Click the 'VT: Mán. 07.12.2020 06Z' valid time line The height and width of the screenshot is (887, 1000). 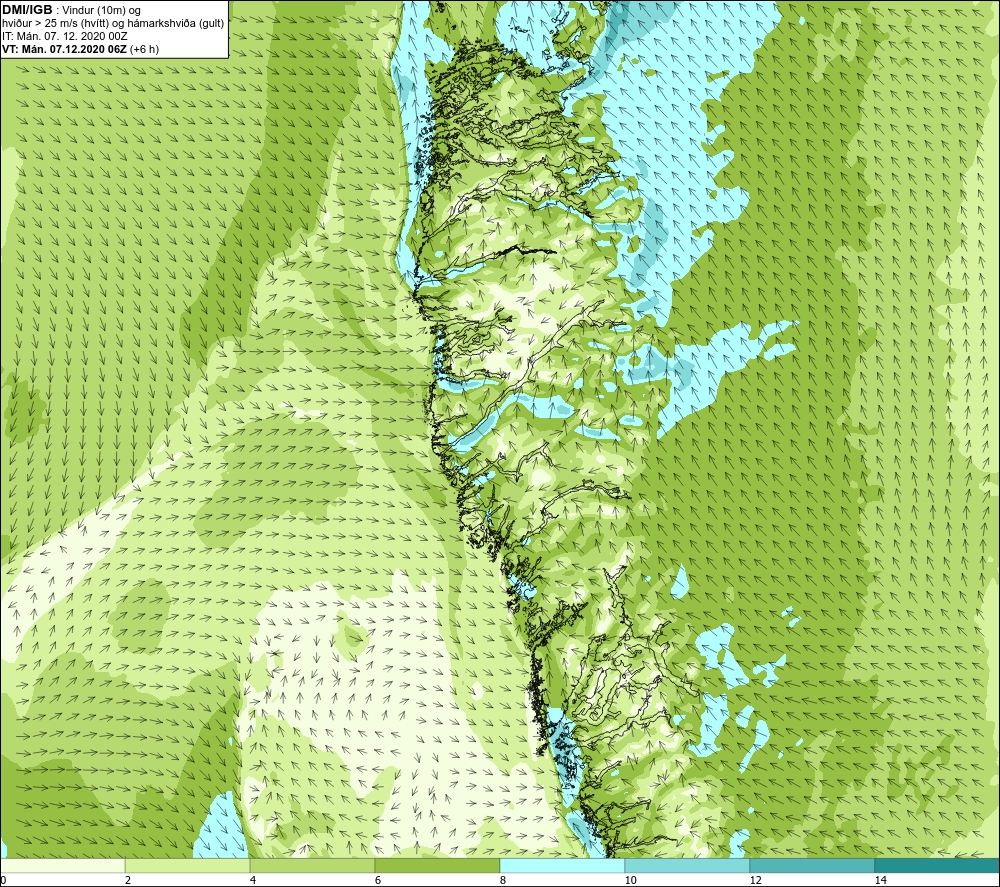coord(80,49)
